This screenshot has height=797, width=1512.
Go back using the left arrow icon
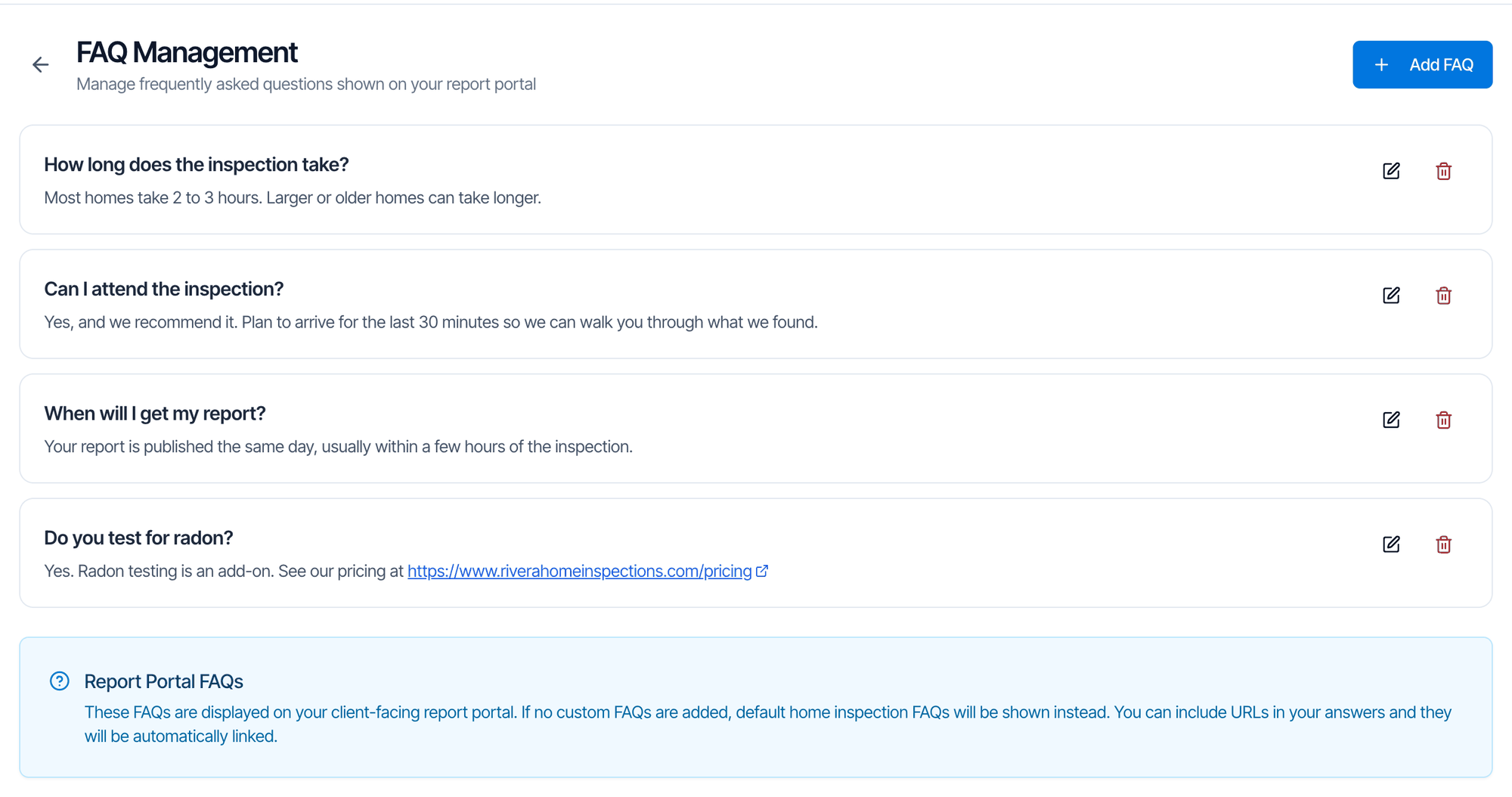[41, 65]
